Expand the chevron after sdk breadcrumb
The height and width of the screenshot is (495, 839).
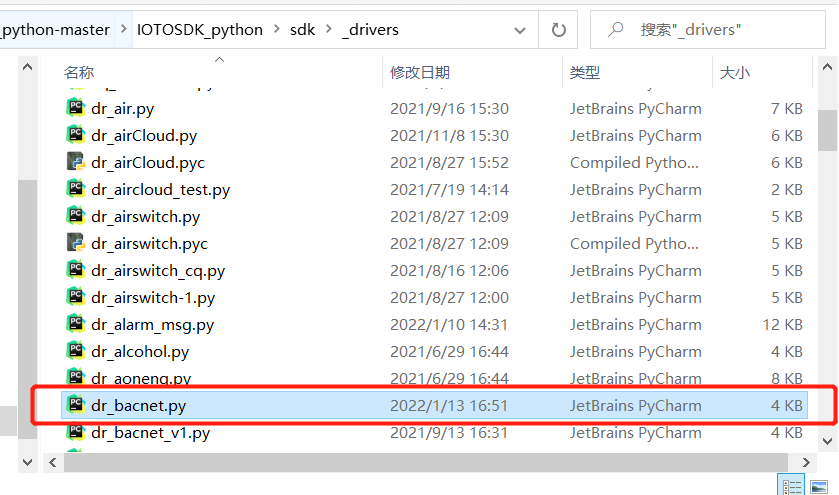329,30
